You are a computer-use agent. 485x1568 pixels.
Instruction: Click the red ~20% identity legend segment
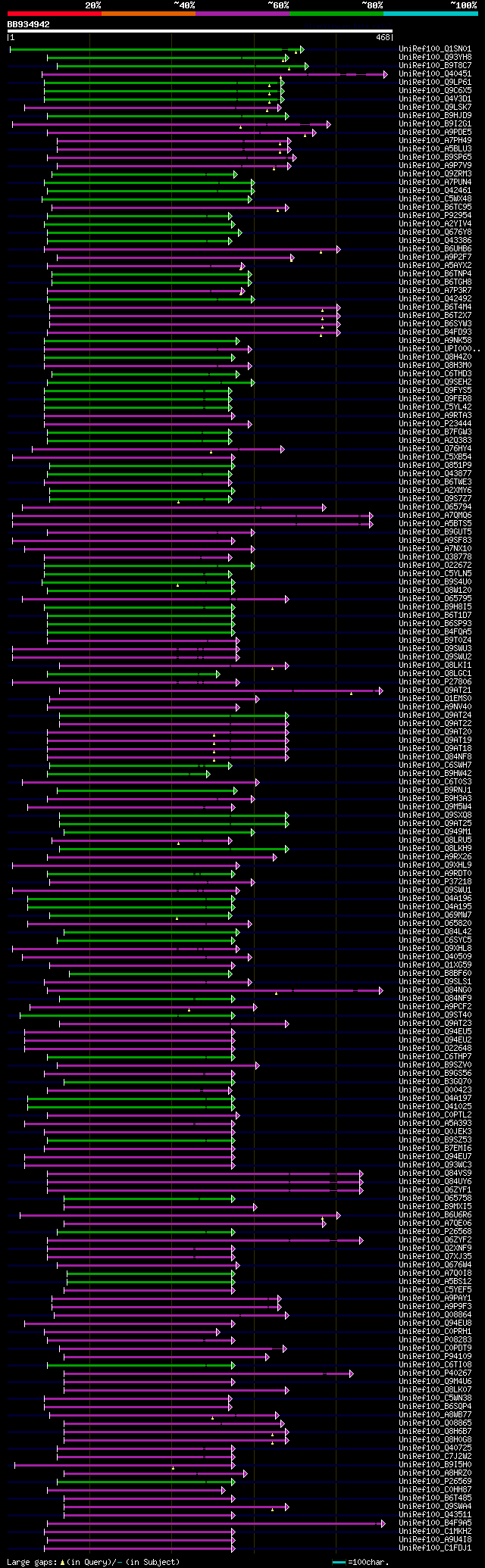55,13
